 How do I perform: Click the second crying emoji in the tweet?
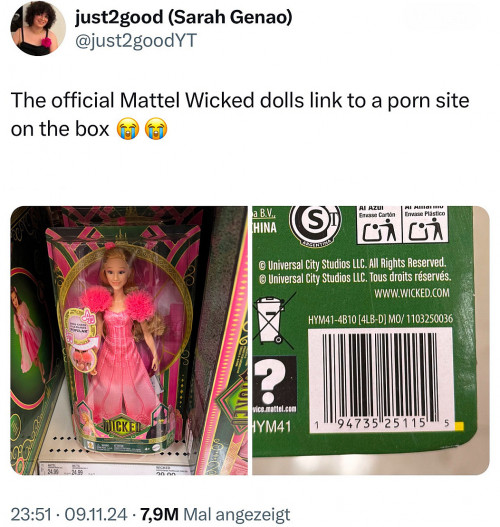tap(156, 129)
